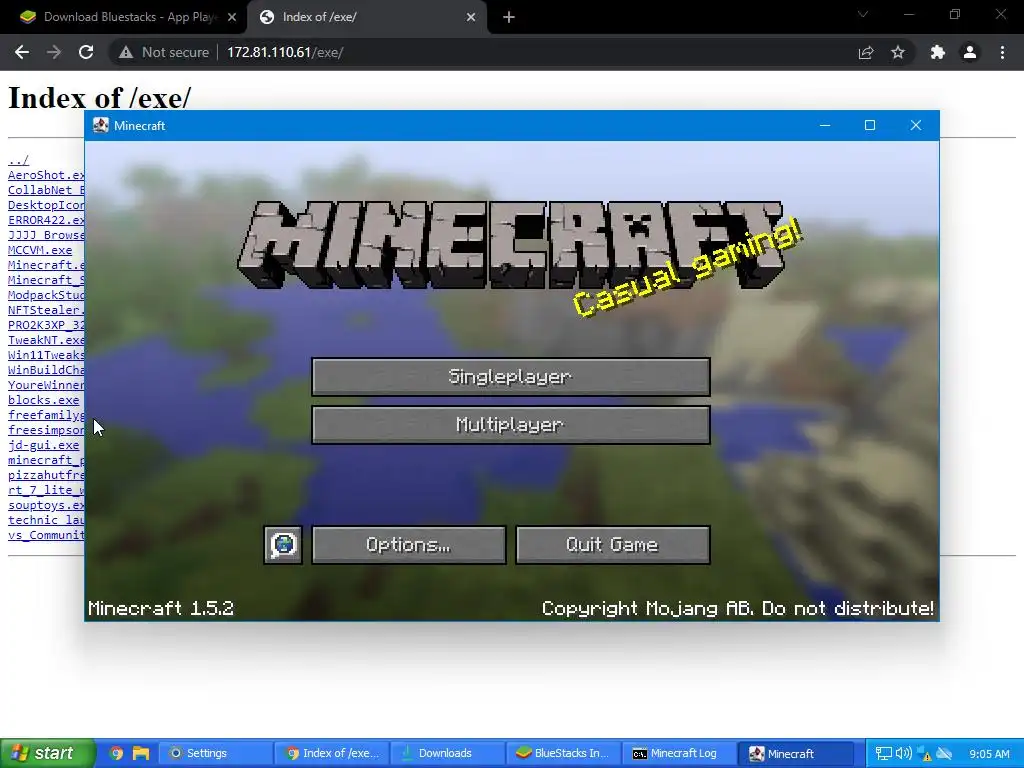Click Minecraft 1.5.2 version text
This screenshot has height=768, width=1024.
[x=161, y=609]
